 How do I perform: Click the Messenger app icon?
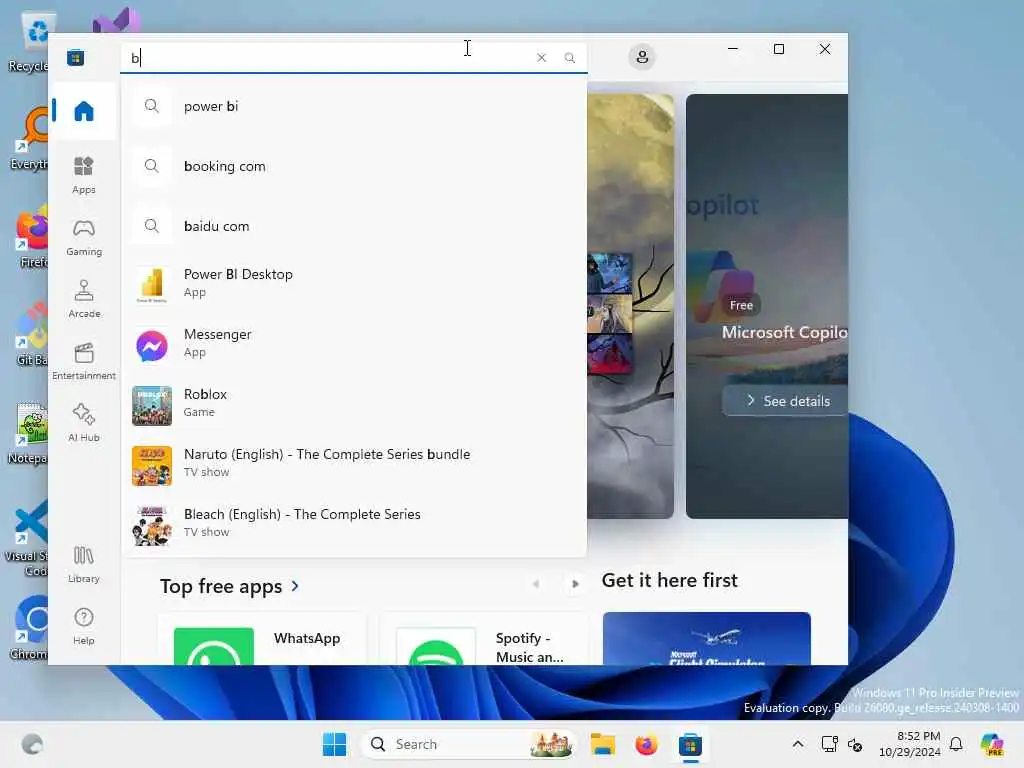point(152,345)
